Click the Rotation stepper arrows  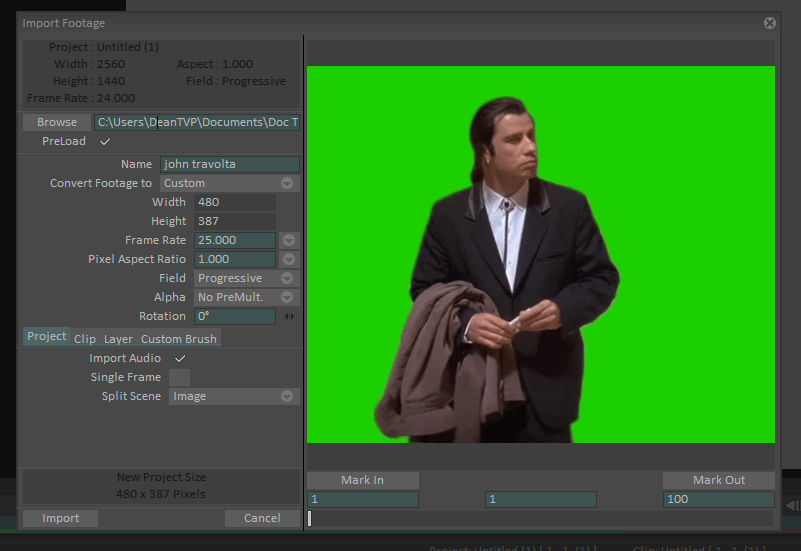pyautogui.click(x=289, y=316)
